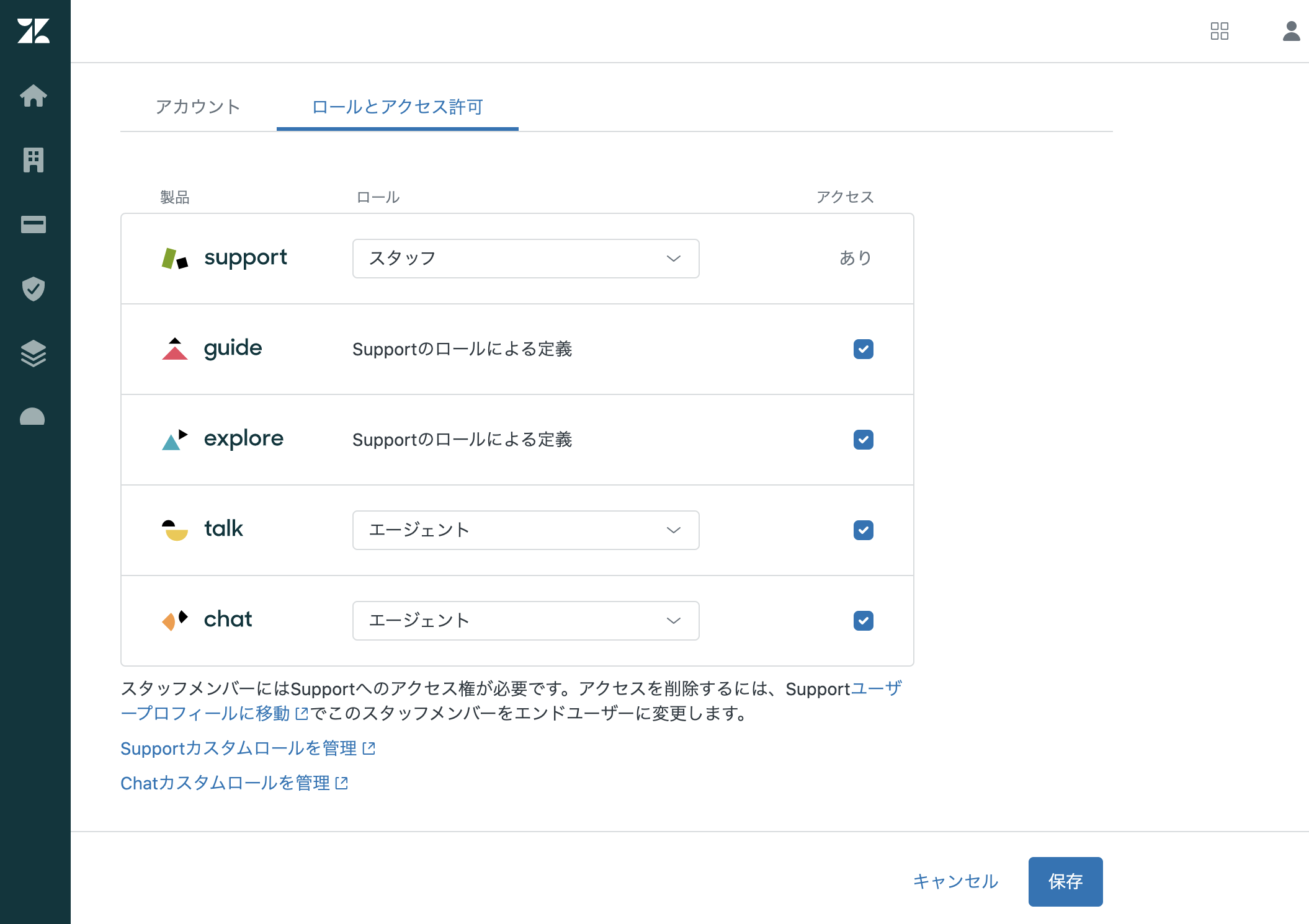Uncheck the Explore access checkbox
The height and width of the screenshot is (924, 1309).
click(864, 440)
